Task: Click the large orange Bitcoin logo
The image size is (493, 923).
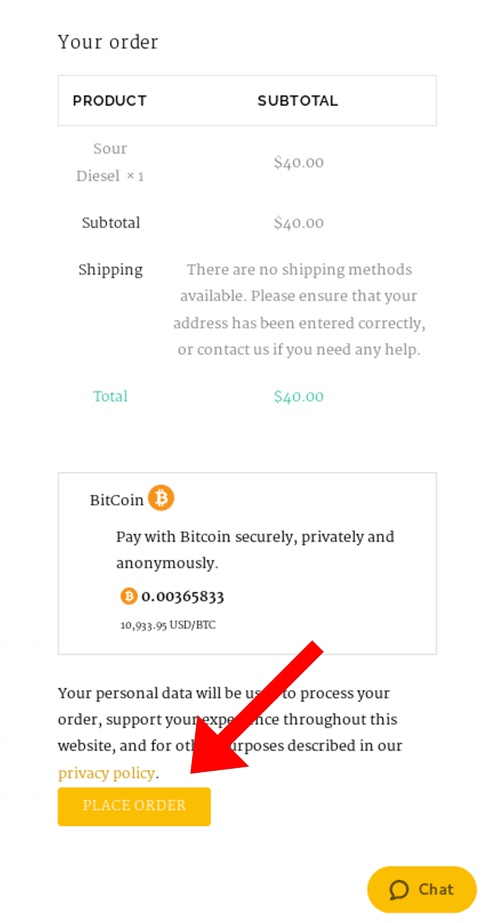Action: click(x=161, y=499)
